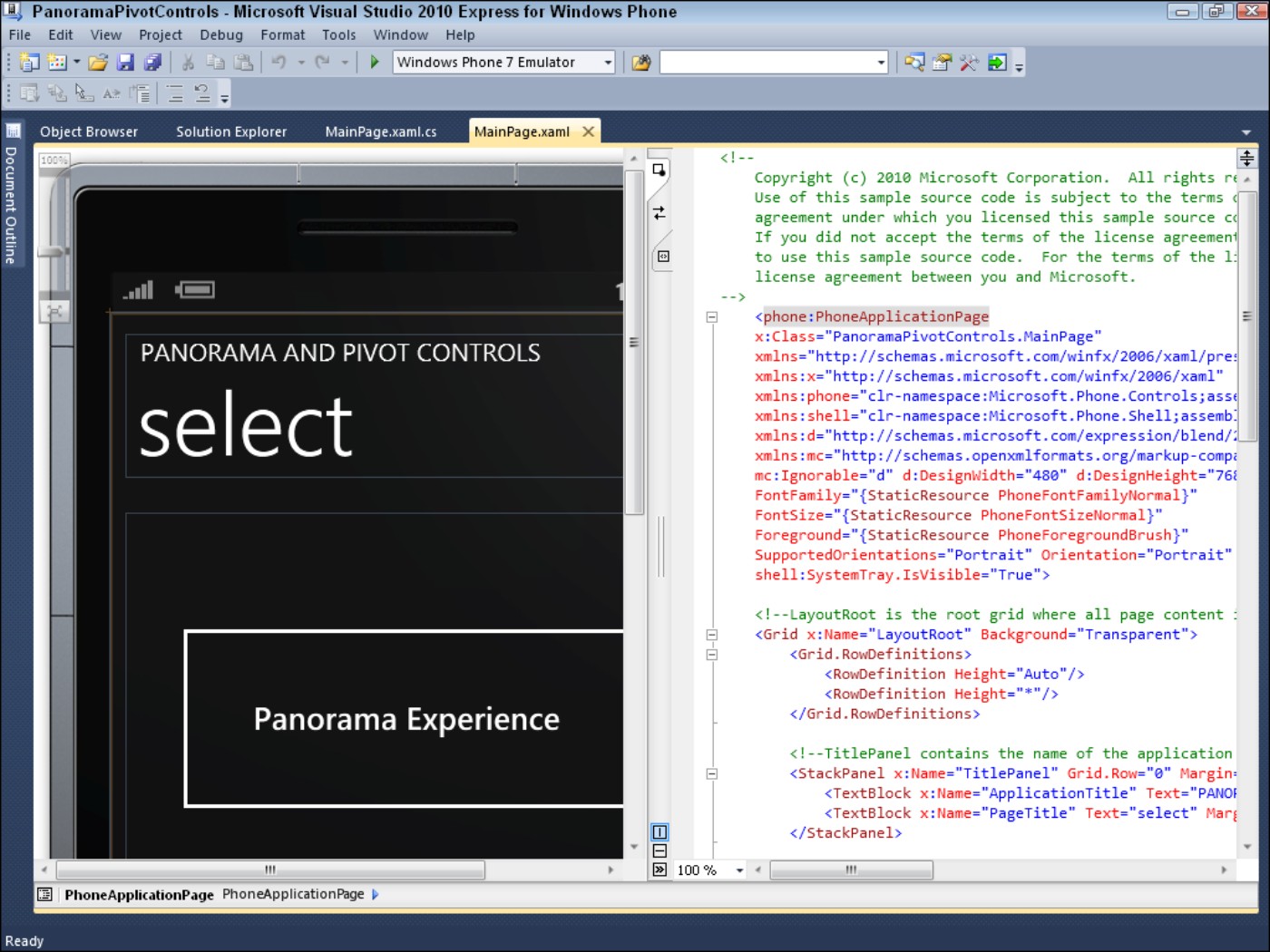Collapse the StackPanel TitlePanel XAML node
This screenshot has width=1270, height=952.
coord(712,773)
